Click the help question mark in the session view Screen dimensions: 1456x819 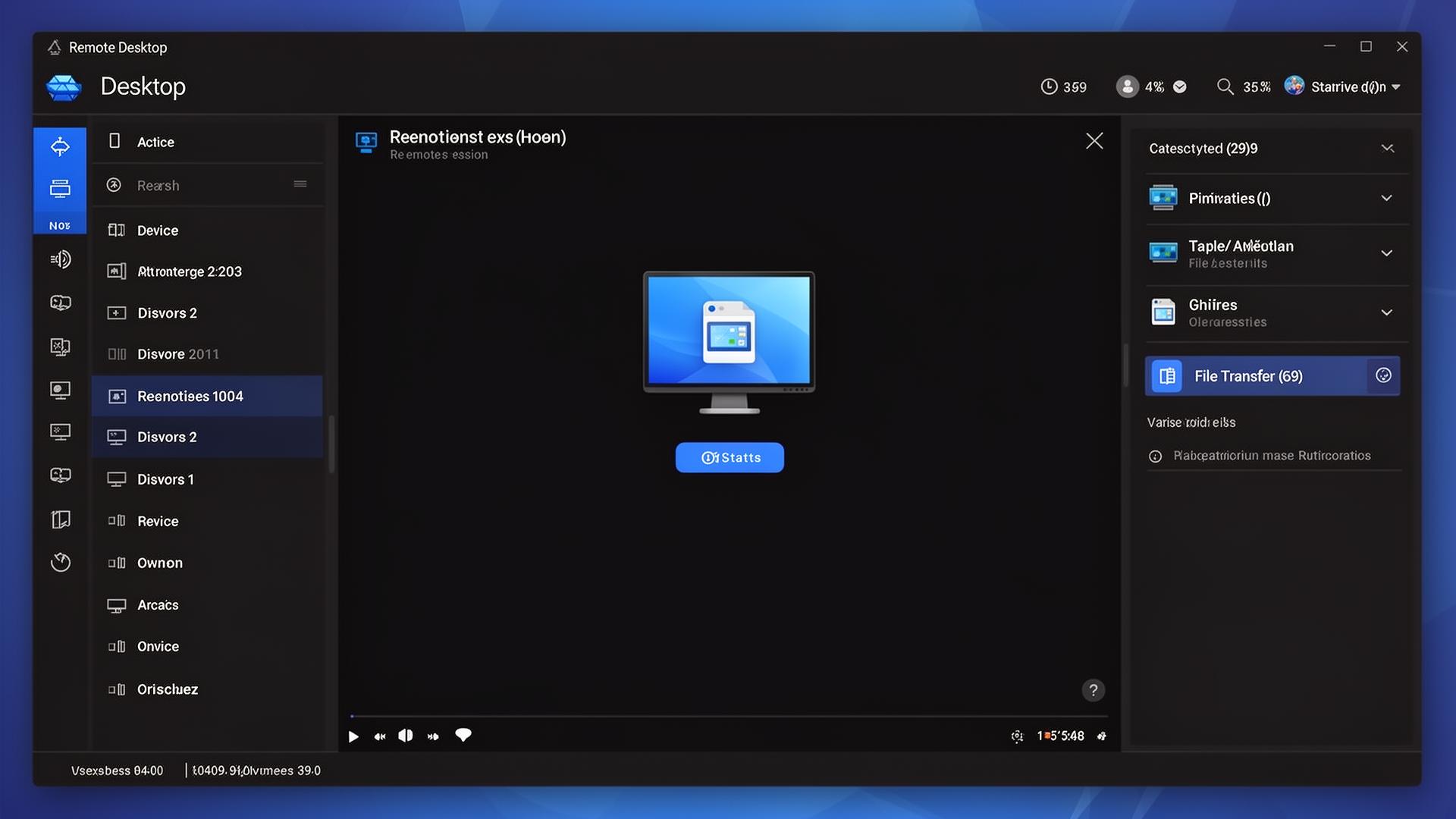(x=1093, y=690)
